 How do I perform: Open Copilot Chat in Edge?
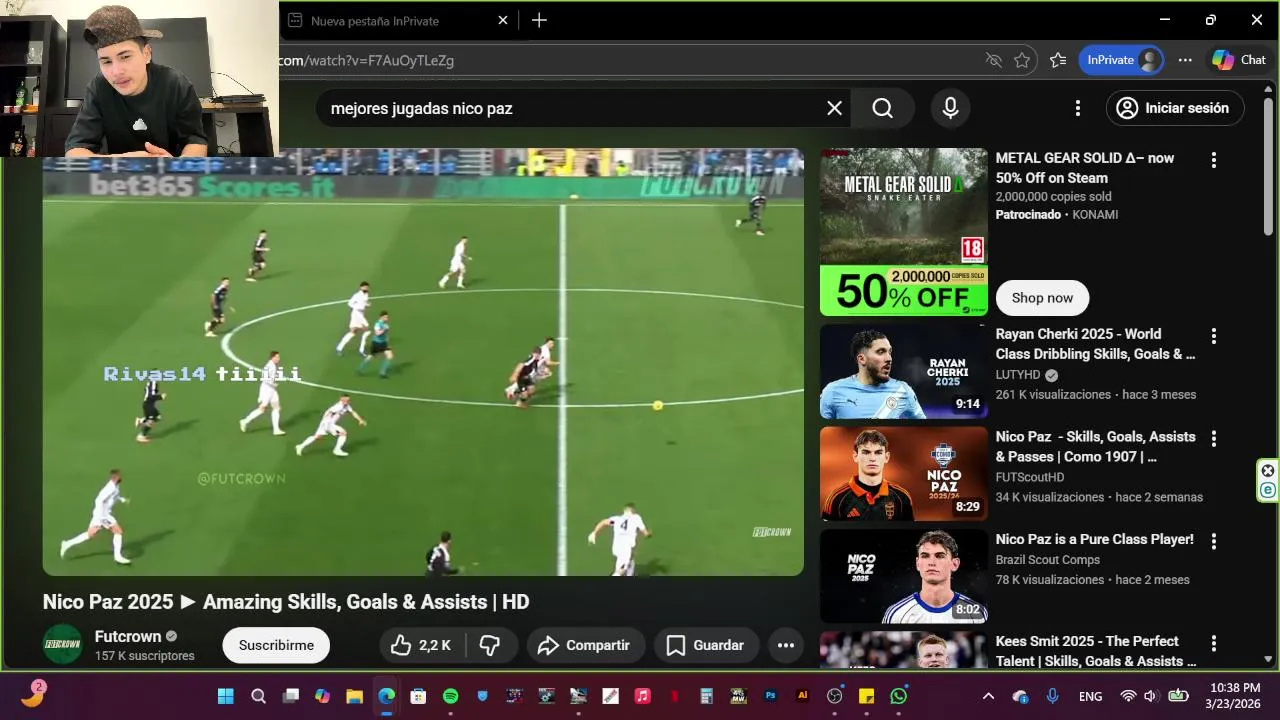pos(1239,60)
